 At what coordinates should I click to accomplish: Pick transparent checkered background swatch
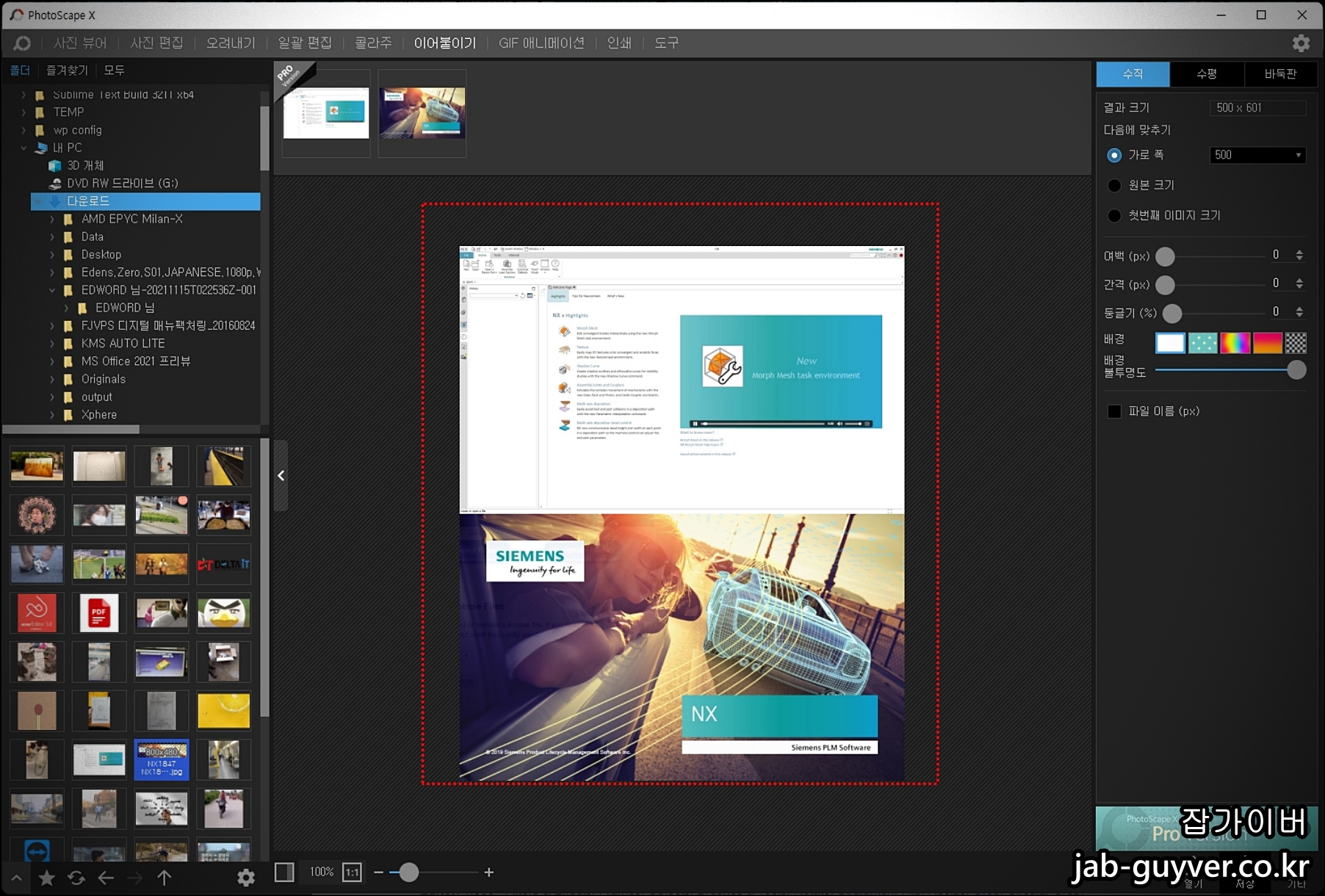[x=1296, y=343]
